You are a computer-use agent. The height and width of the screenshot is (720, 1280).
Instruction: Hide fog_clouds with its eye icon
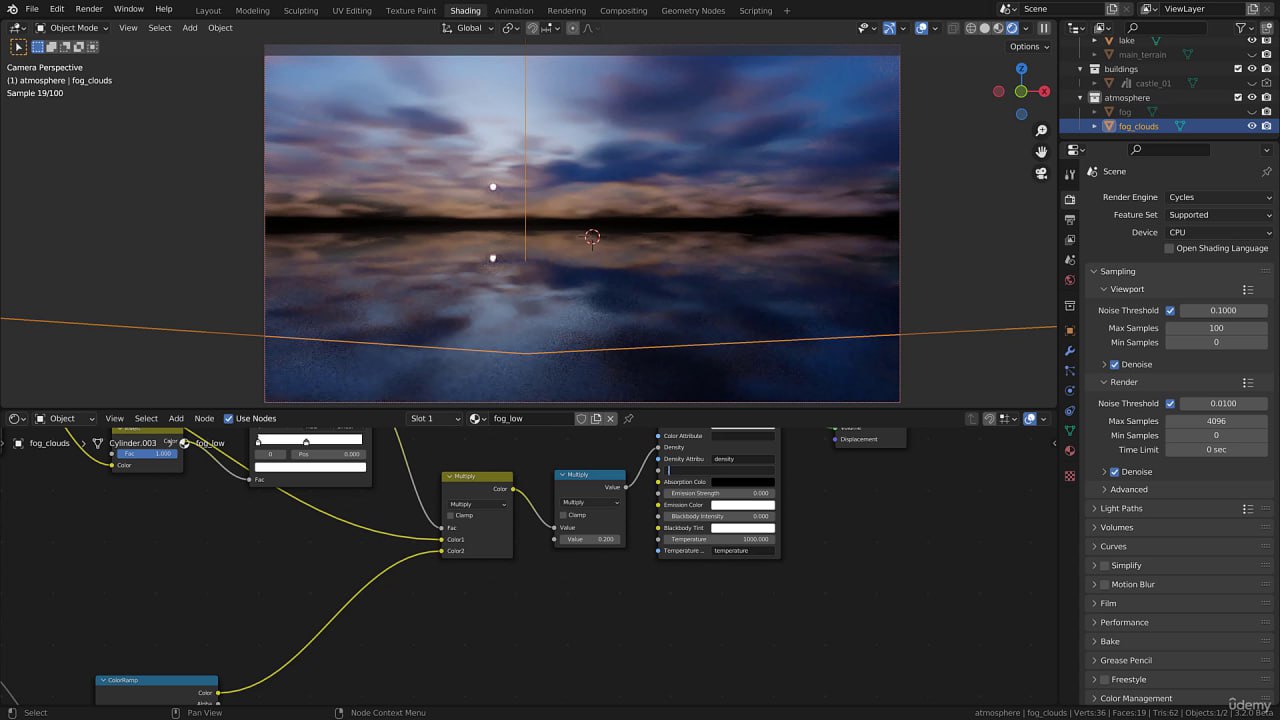tap(1251, 126)
